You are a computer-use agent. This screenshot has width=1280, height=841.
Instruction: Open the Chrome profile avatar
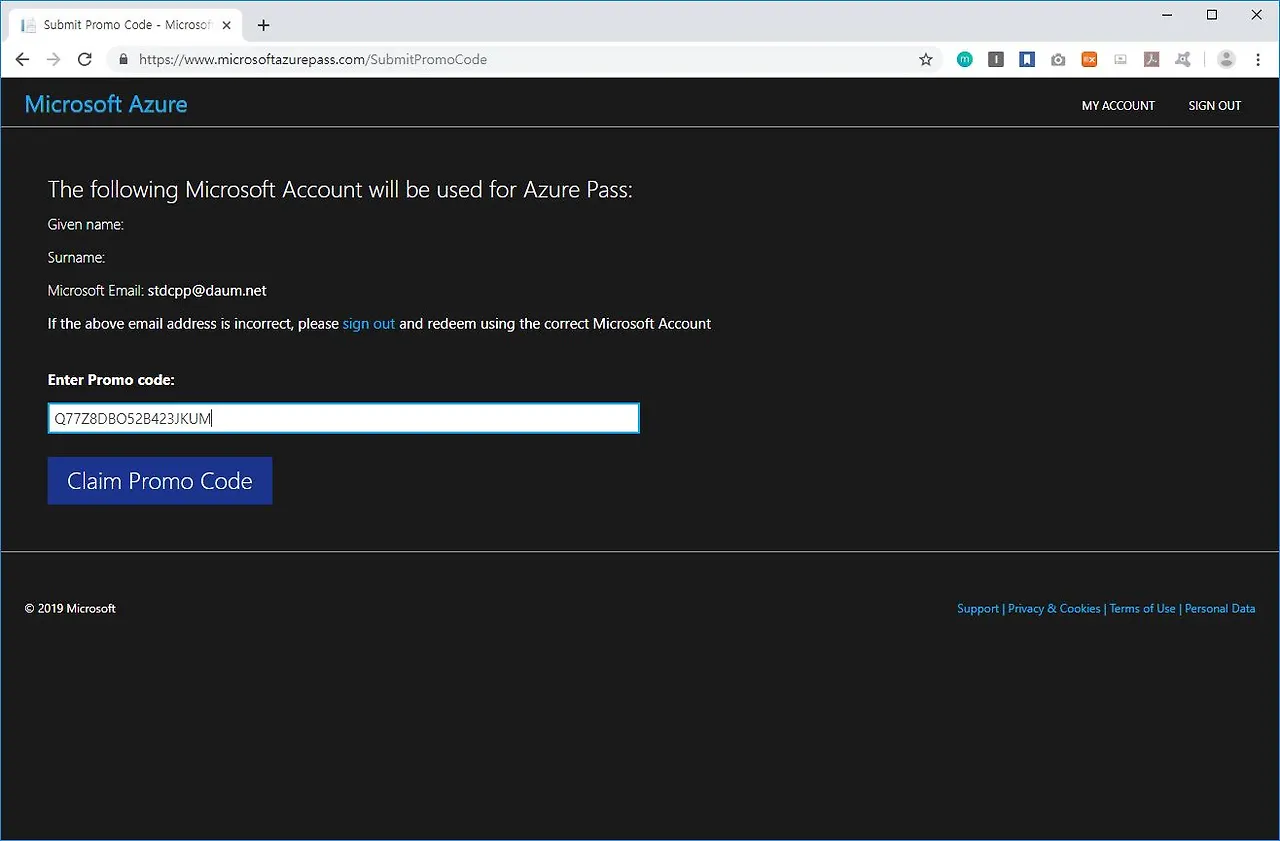1226,59
